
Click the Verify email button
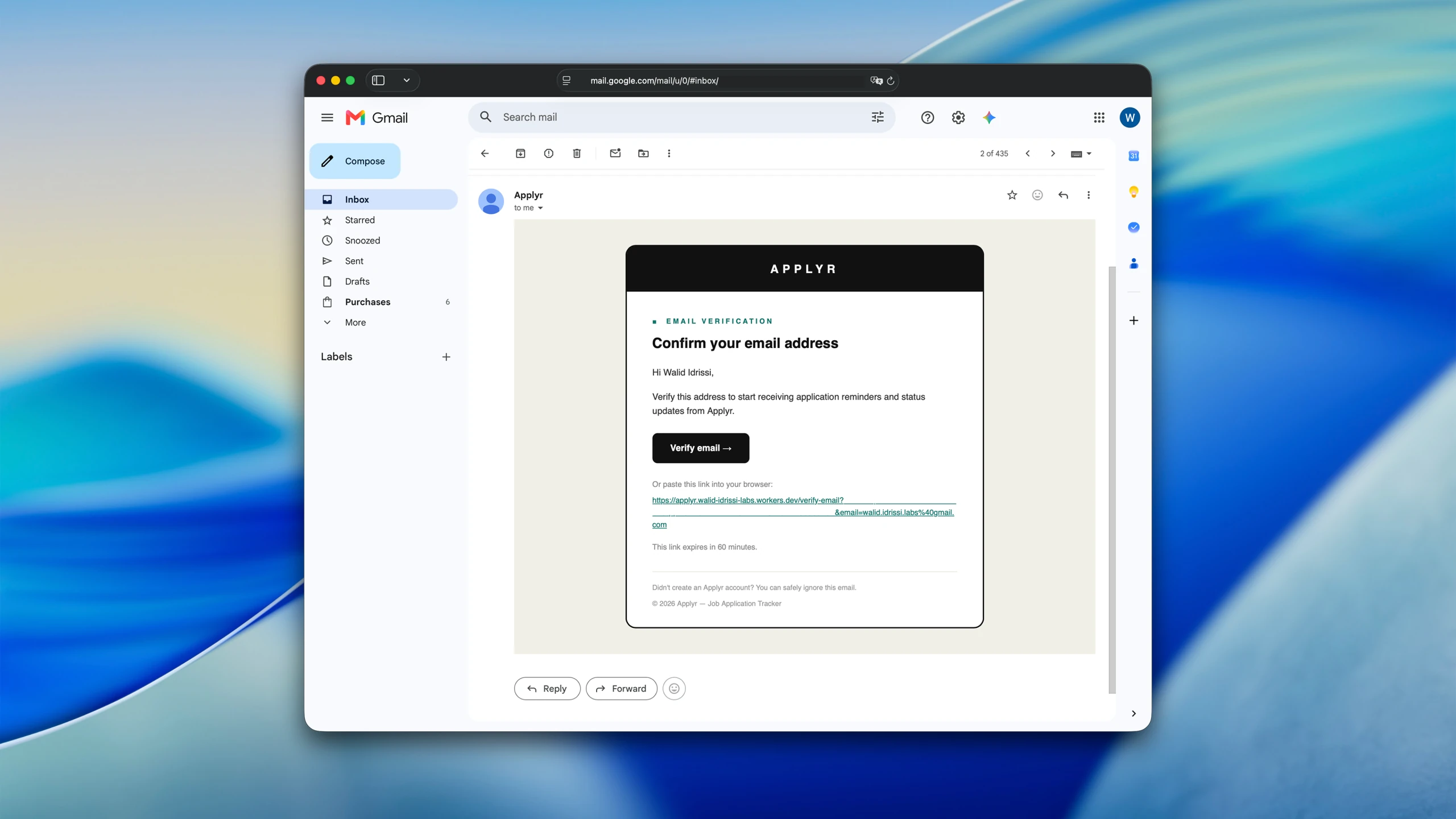click(x=700, y=448)
